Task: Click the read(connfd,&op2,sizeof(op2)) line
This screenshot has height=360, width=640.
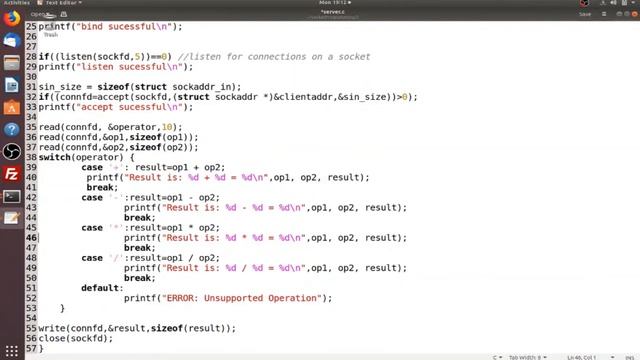Action: 118,147
